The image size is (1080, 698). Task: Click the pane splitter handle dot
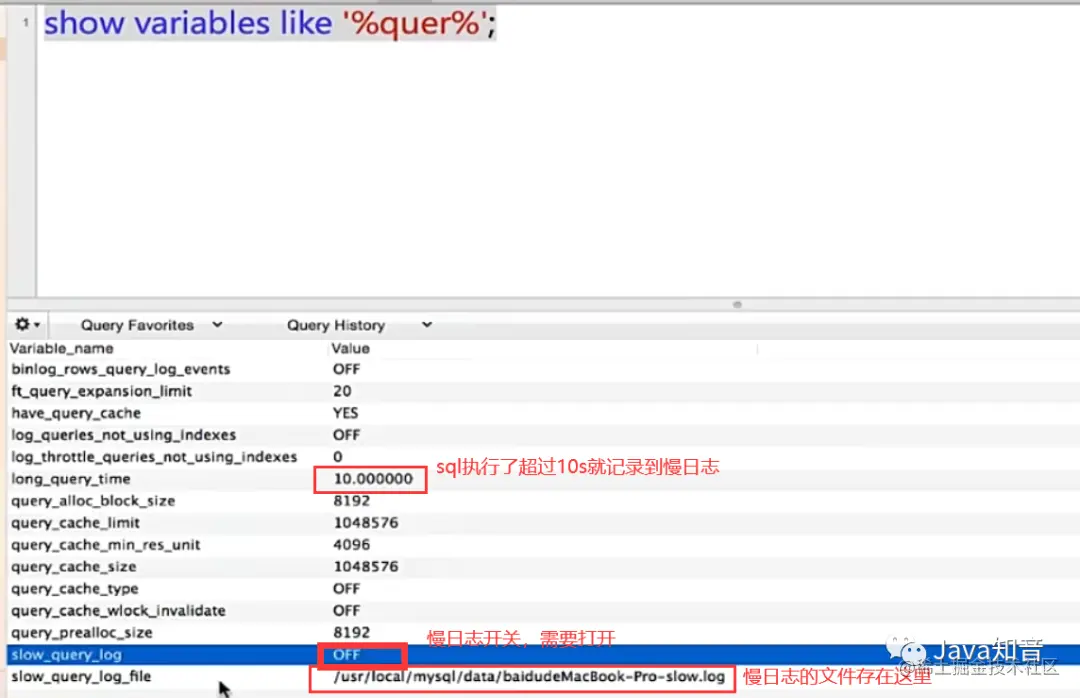point(737,305)
